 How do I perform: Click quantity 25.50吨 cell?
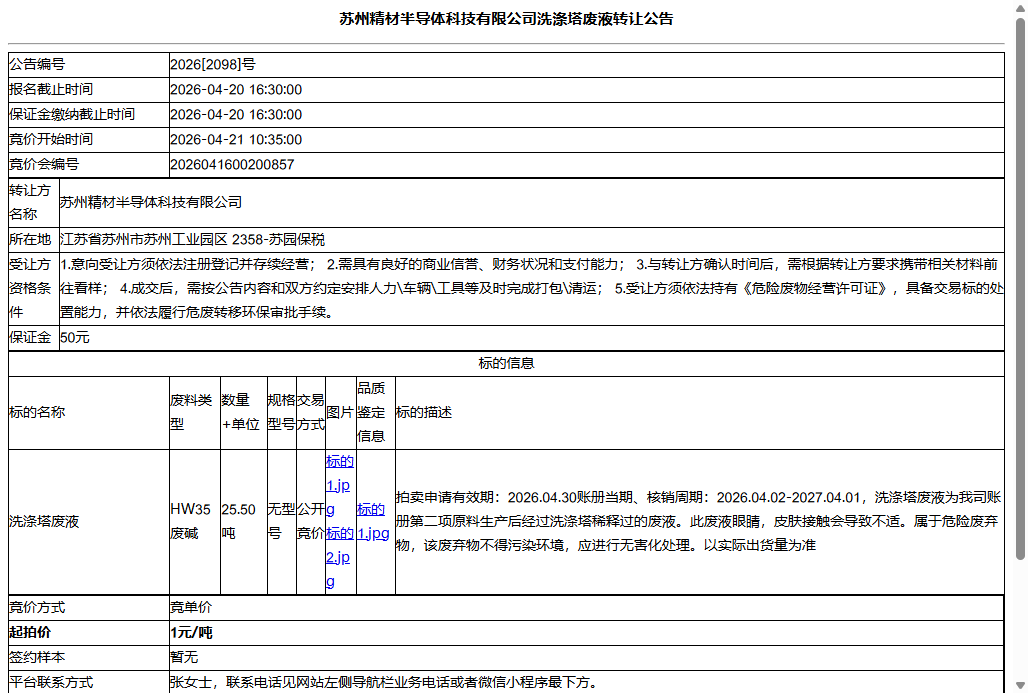click(244, 522)
